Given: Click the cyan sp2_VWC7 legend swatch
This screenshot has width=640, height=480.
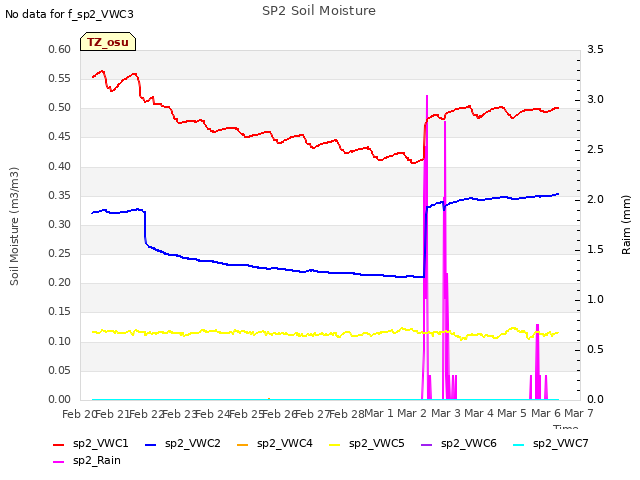Looking at the screenshot, I should tap(518, 445).
